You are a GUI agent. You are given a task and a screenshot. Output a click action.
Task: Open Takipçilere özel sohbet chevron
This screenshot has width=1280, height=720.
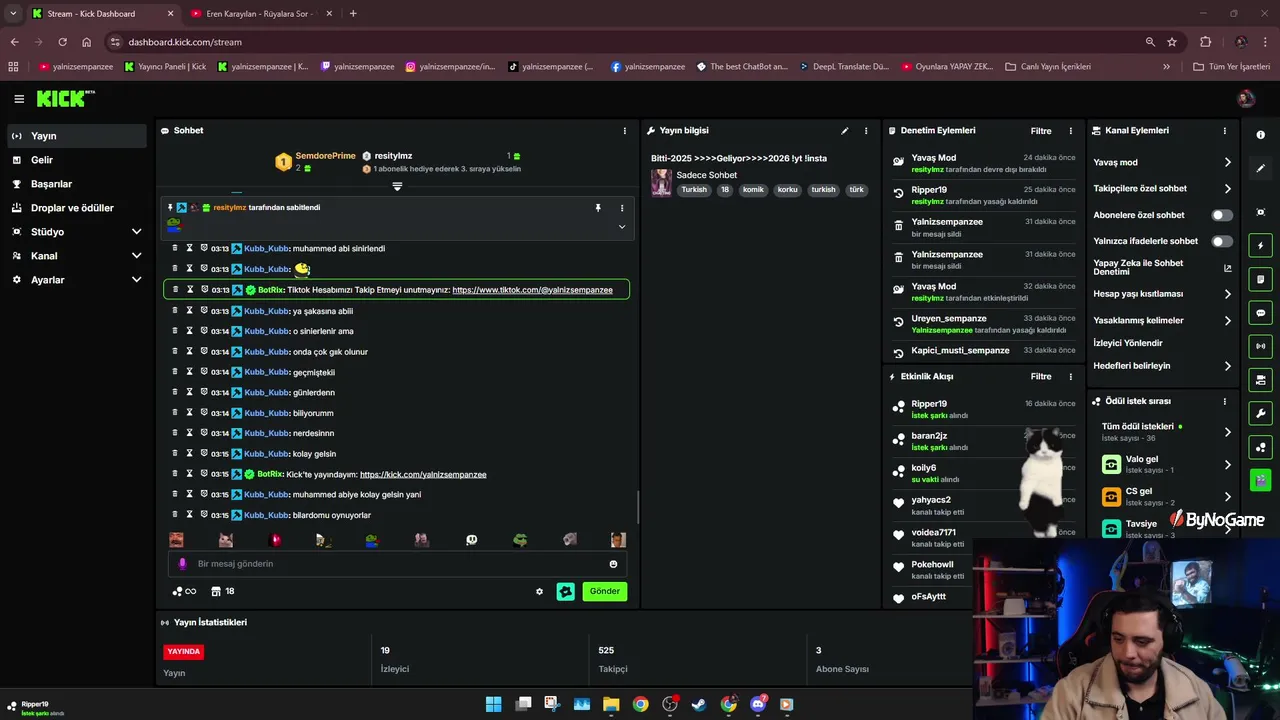1228,189
